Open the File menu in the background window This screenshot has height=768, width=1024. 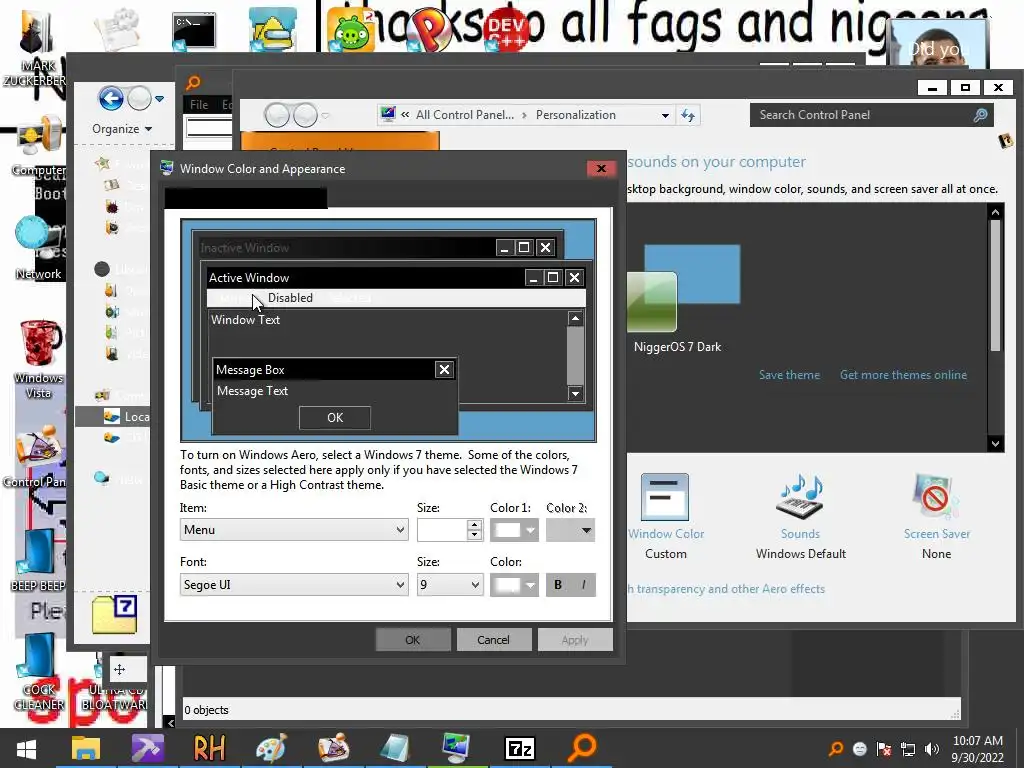pyautogui.click(x=199, y=104)
